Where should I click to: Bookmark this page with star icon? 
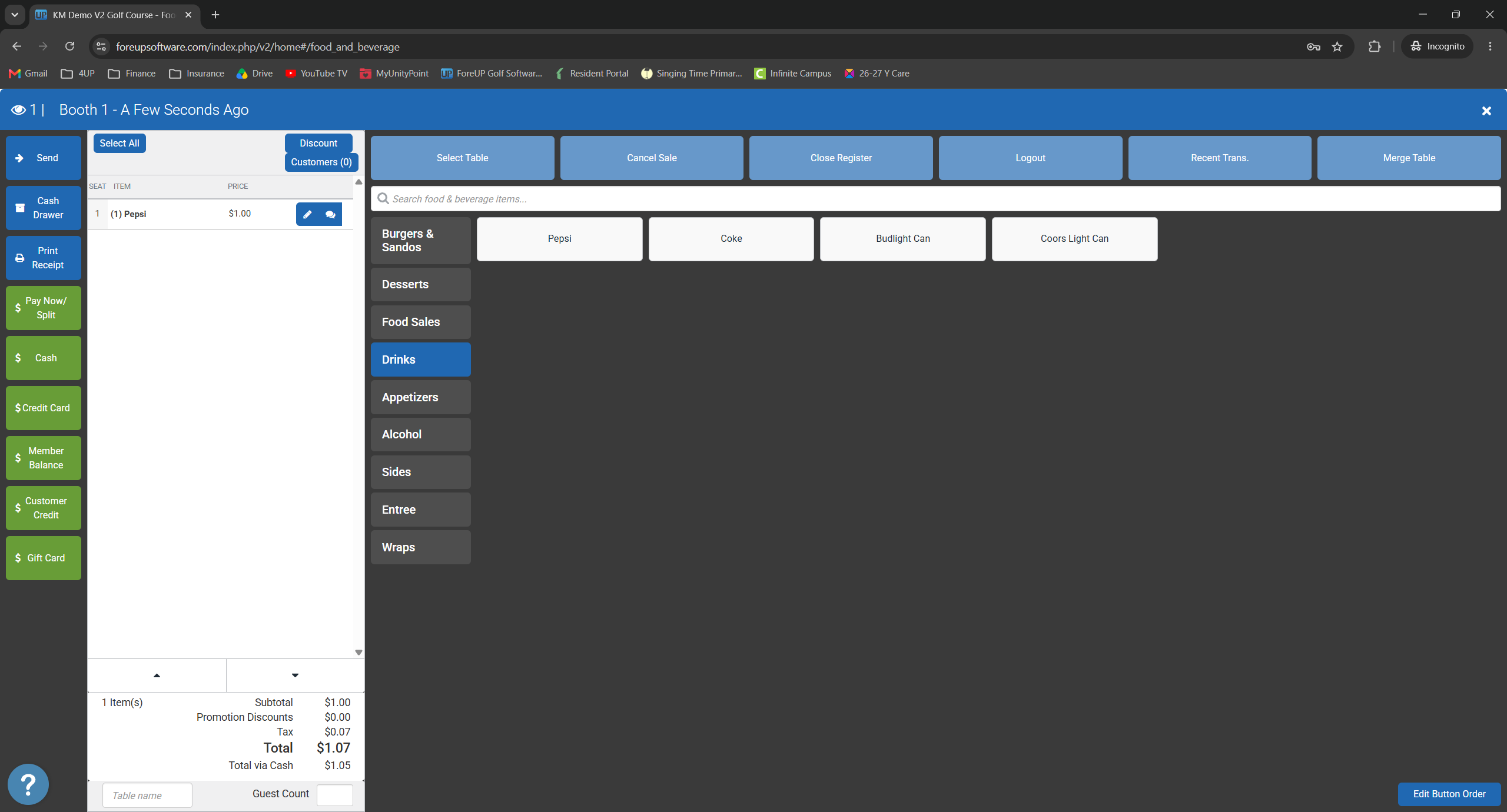pos(1337,46)
